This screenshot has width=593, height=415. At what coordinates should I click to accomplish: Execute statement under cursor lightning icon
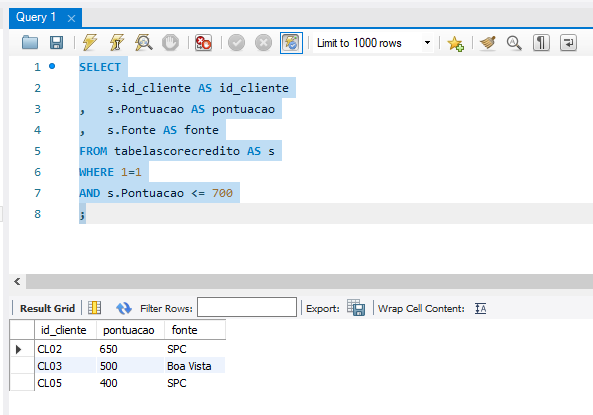[117, 42]
